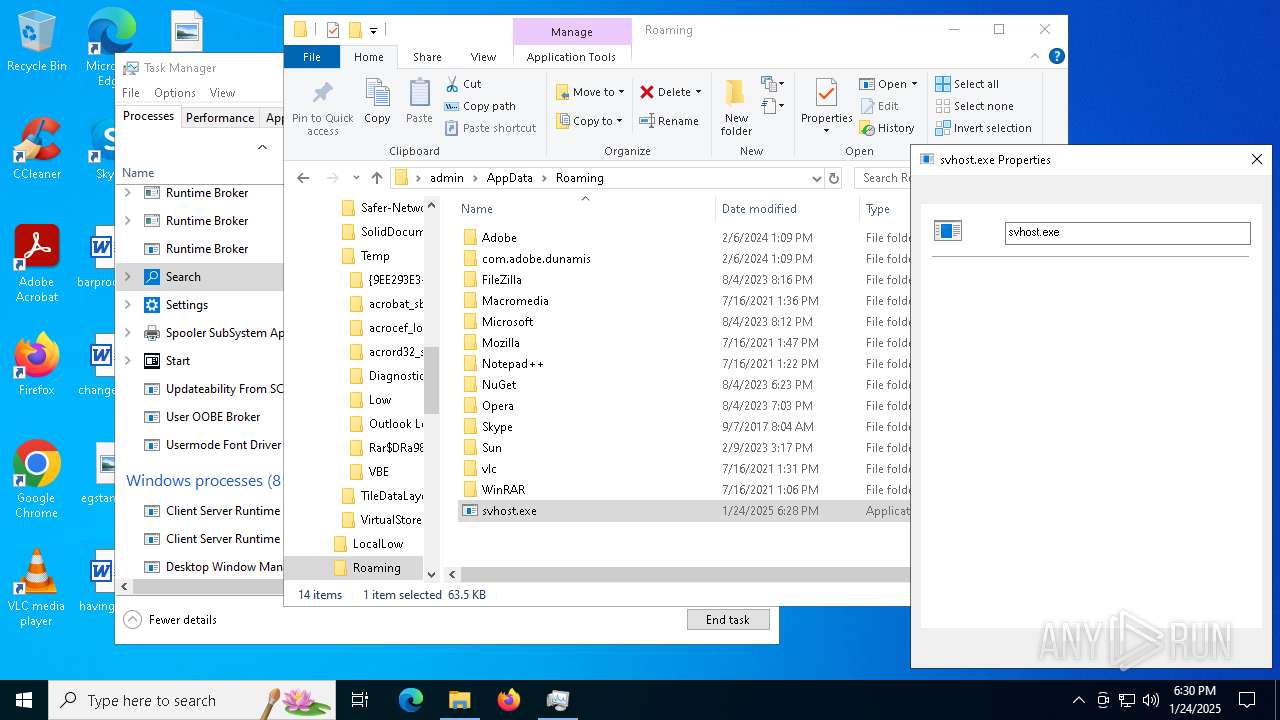
Task: Expand the Search process row
Action: [128, 277]
